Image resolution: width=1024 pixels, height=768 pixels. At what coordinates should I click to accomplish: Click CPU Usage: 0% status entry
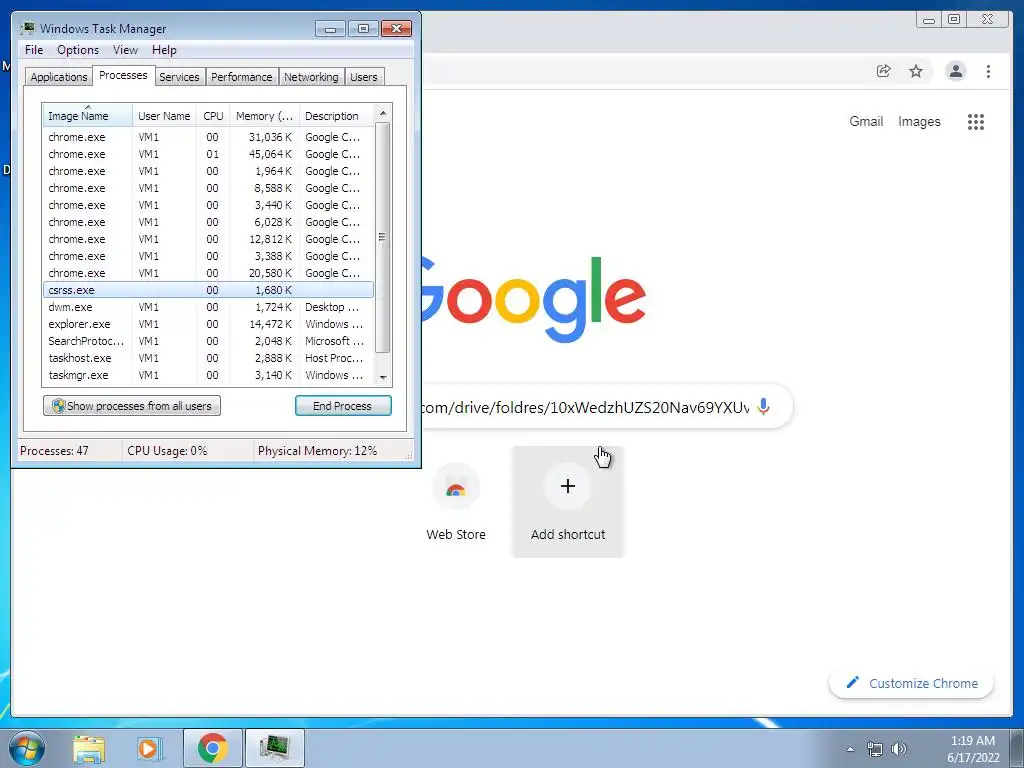click(167, 451)
